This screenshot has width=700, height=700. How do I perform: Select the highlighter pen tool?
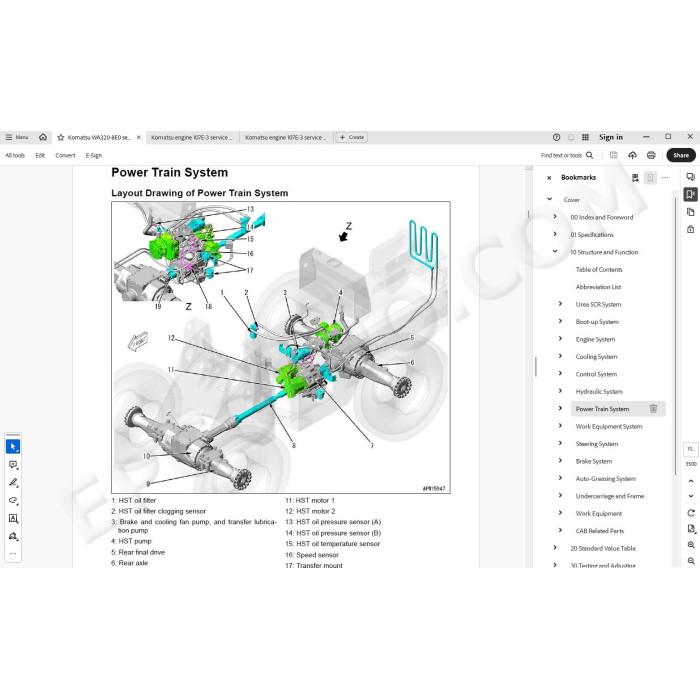point(13,483)
